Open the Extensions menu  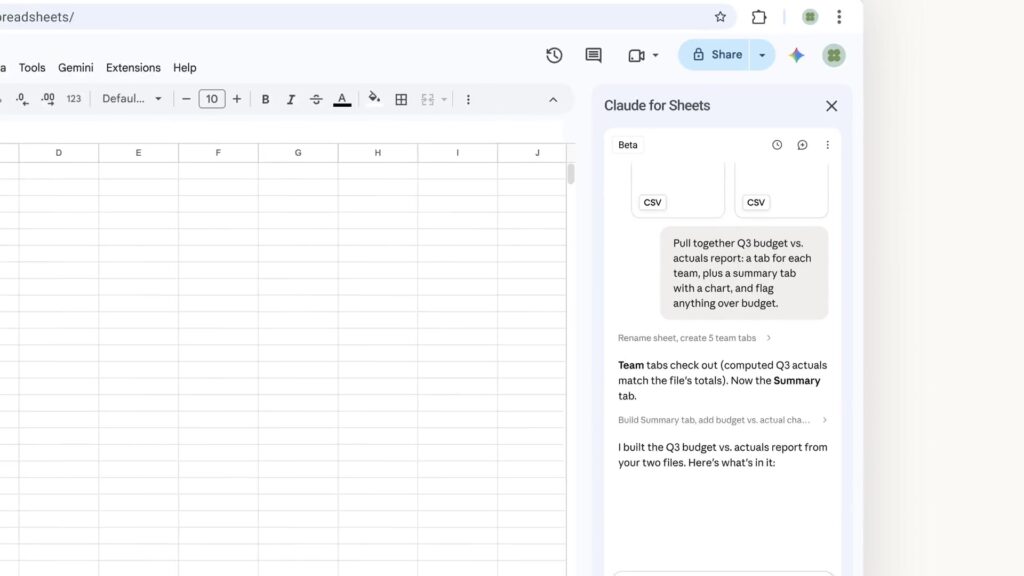pos(133,67)
